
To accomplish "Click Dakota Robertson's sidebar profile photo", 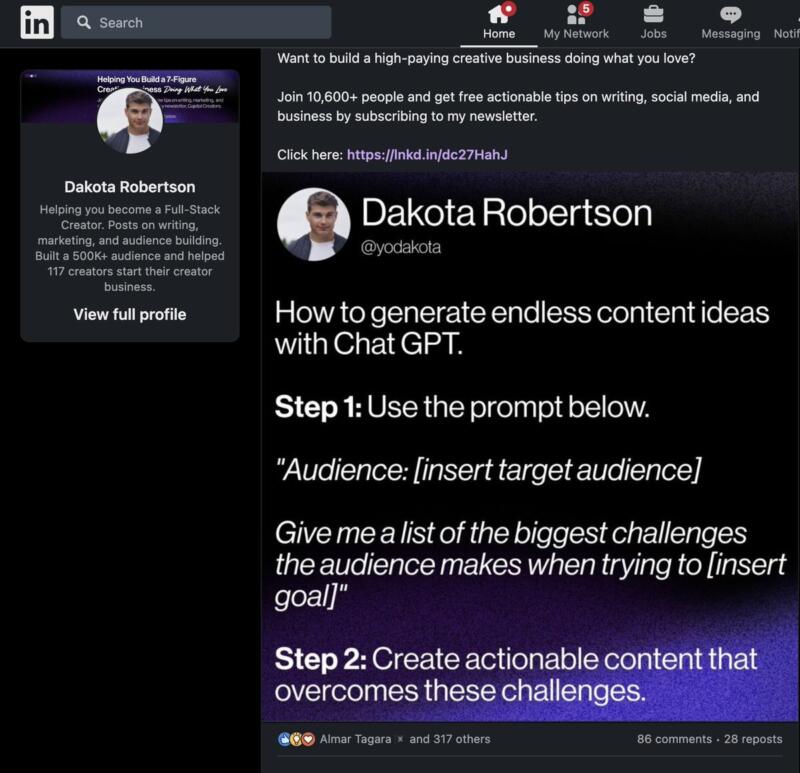I will (130, 122).
